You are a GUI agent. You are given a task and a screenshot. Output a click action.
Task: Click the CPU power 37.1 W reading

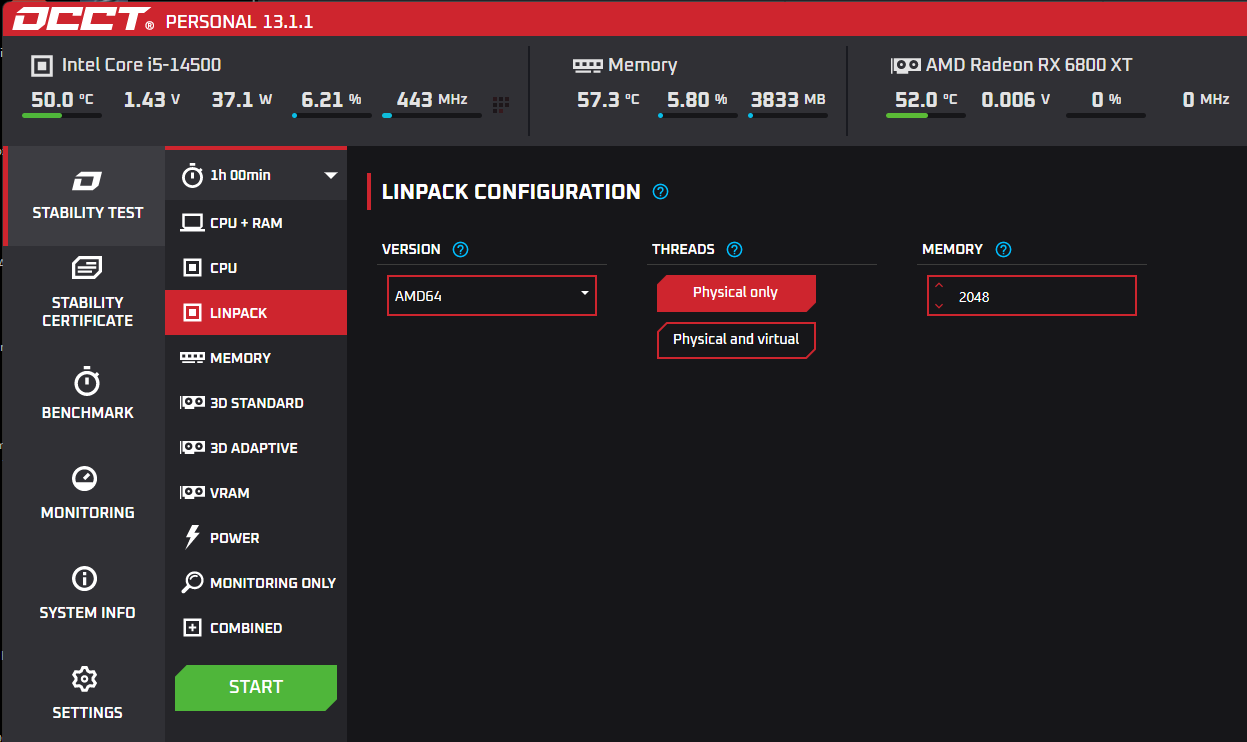(241, 100)
